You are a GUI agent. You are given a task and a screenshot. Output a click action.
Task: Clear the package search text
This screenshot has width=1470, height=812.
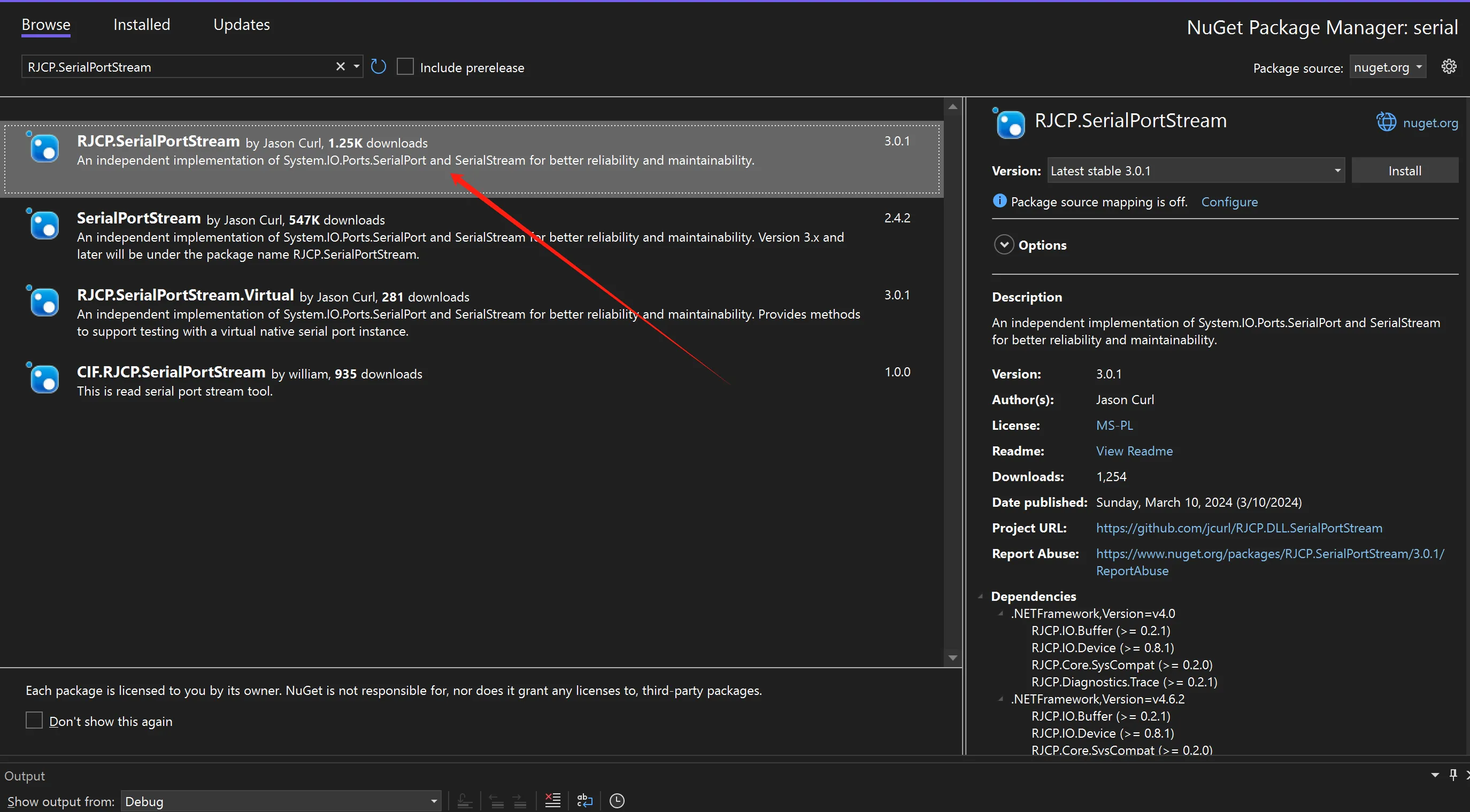(x=341, y=67)
